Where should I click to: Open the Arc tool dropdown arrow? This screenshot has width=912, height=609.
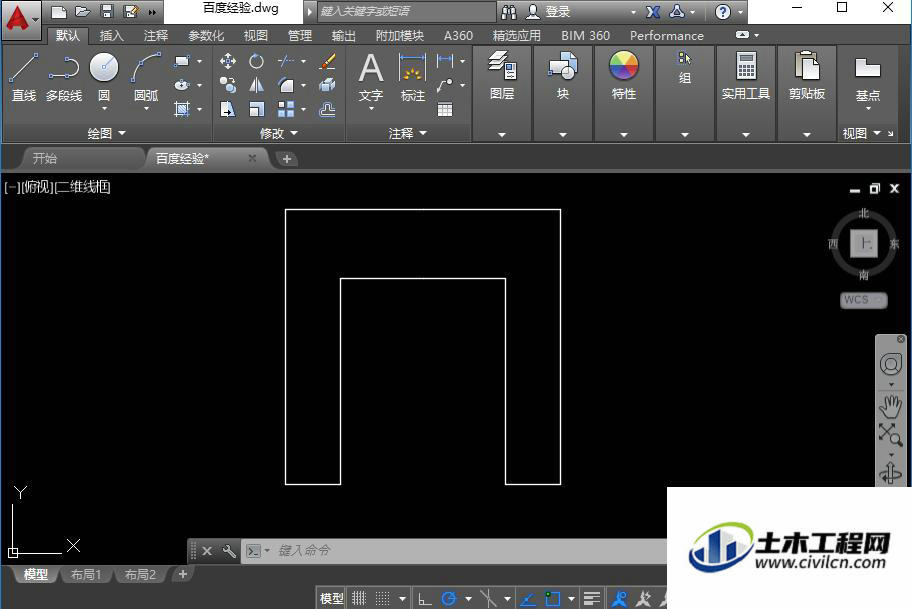coord(146,108)
